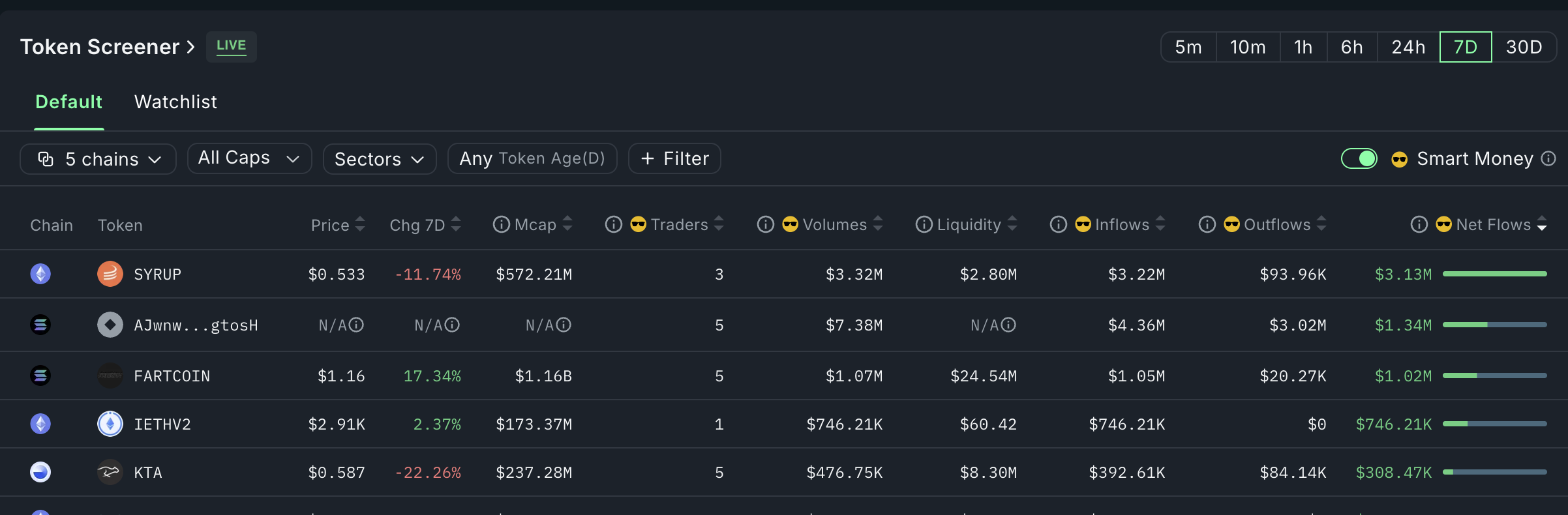The width and height of the screenshot is (1568, 515).
Task: Click Ethereum chain icon in IETHV2 row
Action: coord(40,424)
